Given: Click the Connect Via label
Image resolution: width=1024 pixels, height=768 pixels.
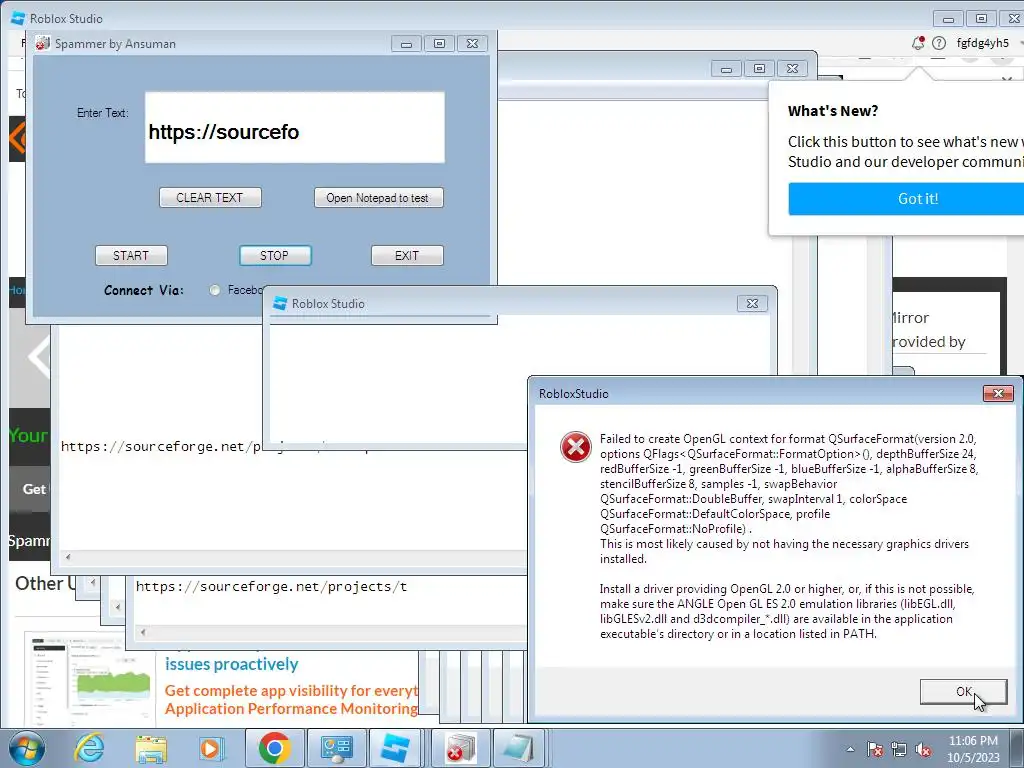Looking at the screenshot, I should (144, 290).
